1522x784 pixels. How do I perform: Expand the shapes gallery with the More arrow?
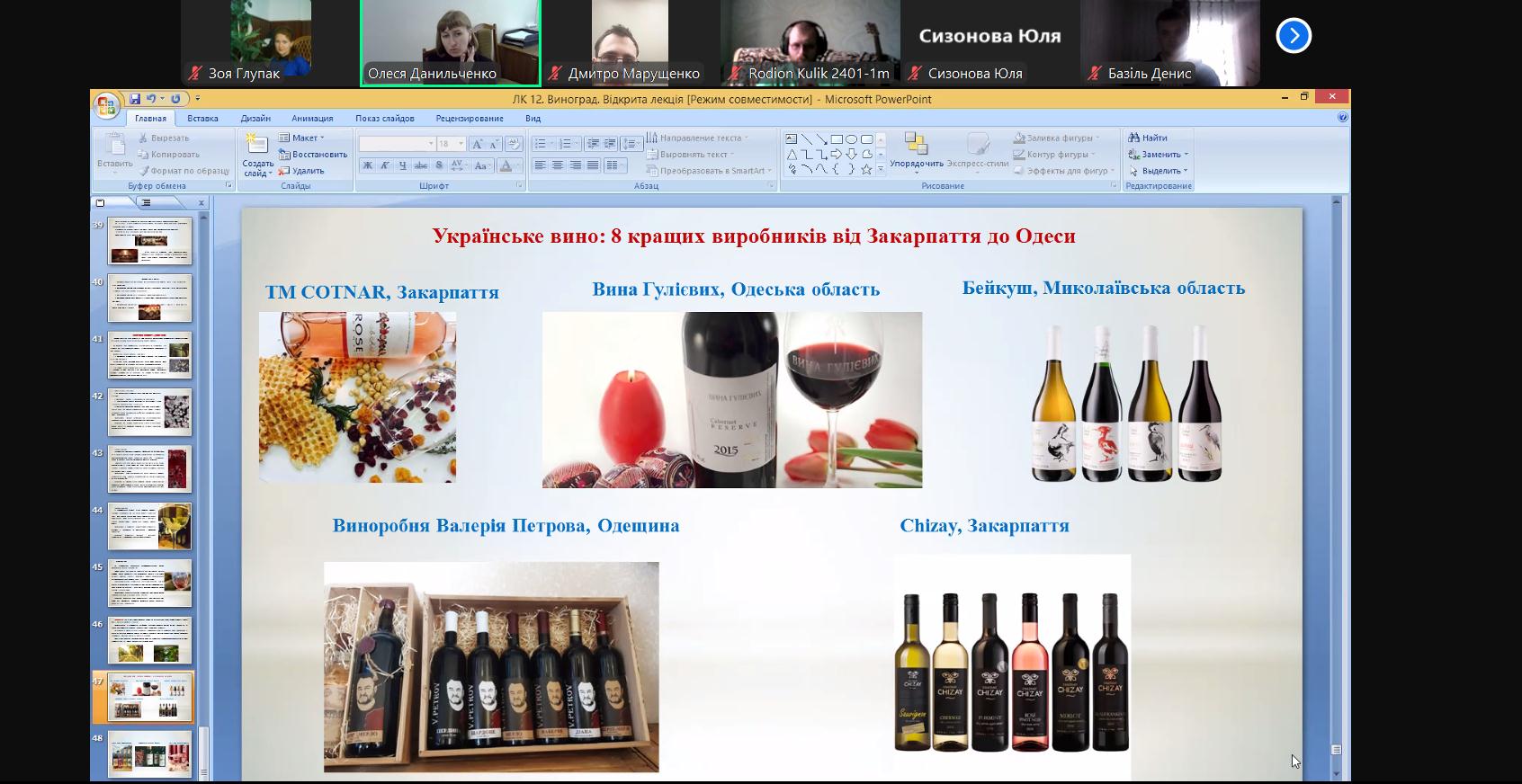pos(881,169)
